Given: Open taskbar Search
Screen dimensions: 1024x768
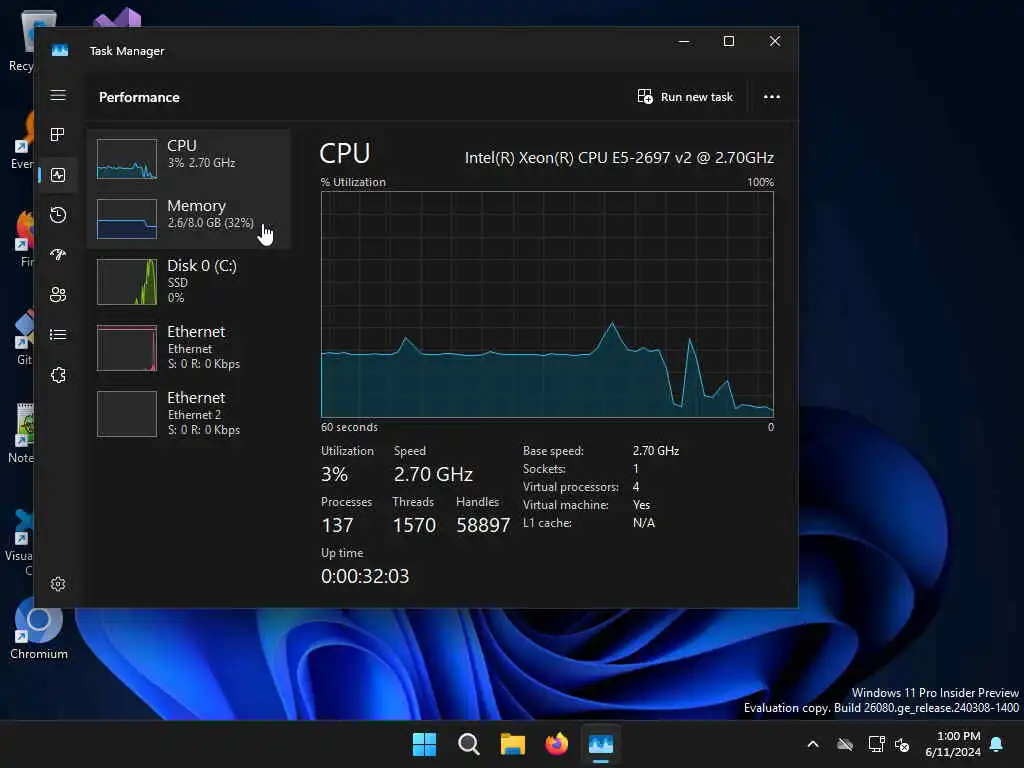Looking at the screenshot, I should click(x=468, y=744).
